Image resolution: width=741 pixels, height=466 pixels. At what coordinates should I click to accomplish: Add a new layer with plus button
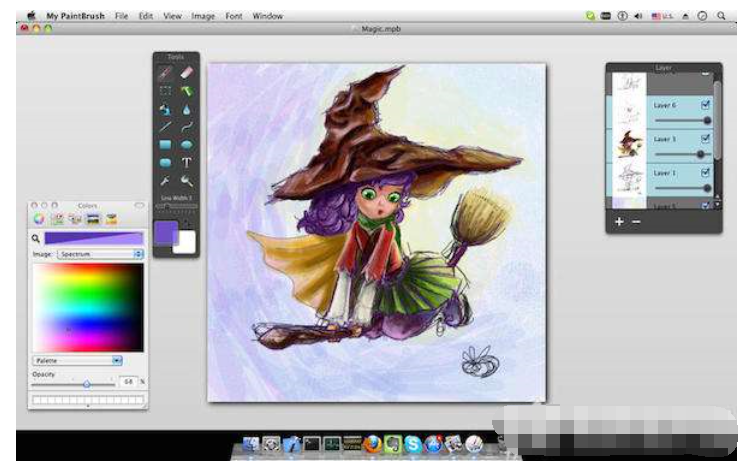pos(619,222)
